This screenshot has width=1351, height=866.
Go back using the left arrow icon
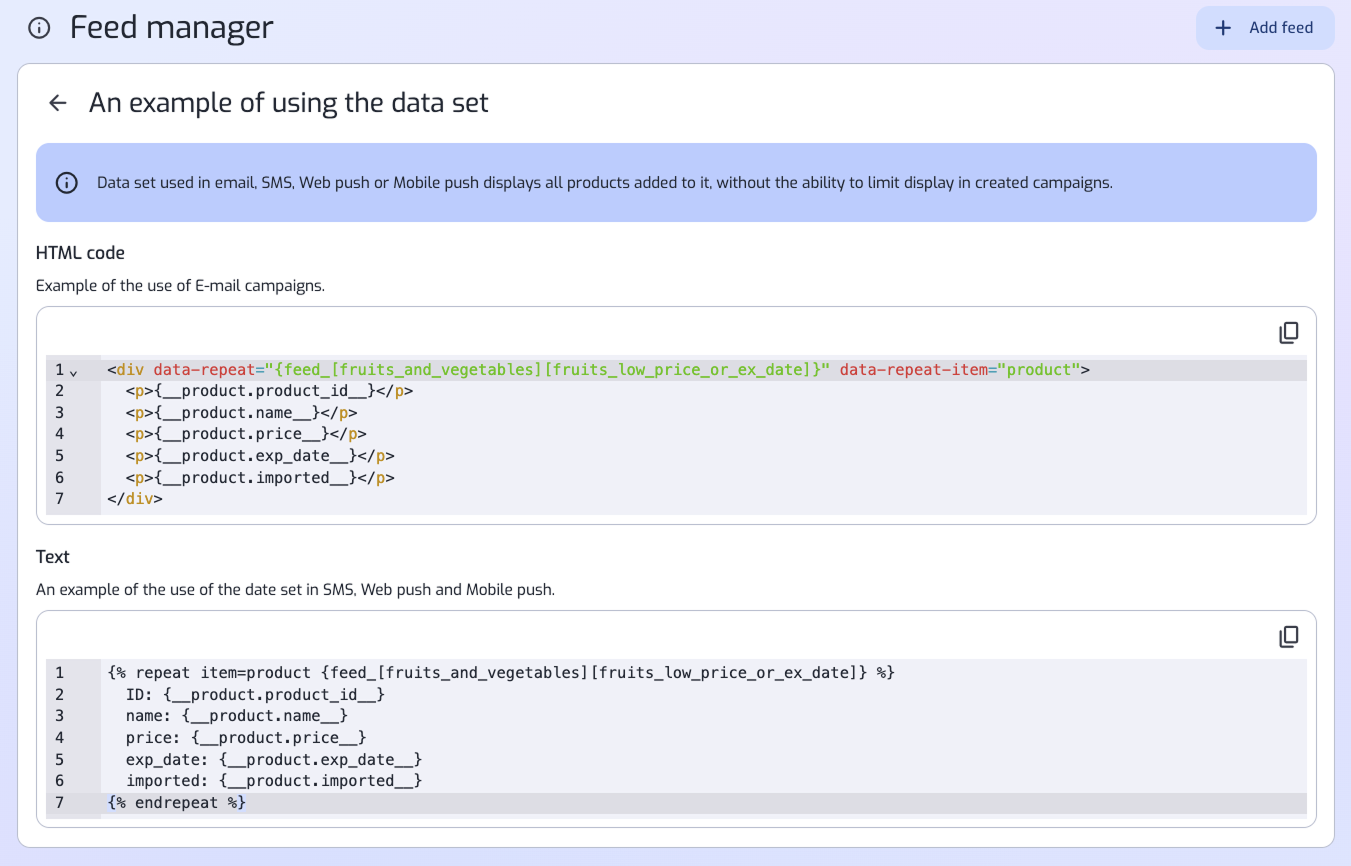[x=58, y=103]
